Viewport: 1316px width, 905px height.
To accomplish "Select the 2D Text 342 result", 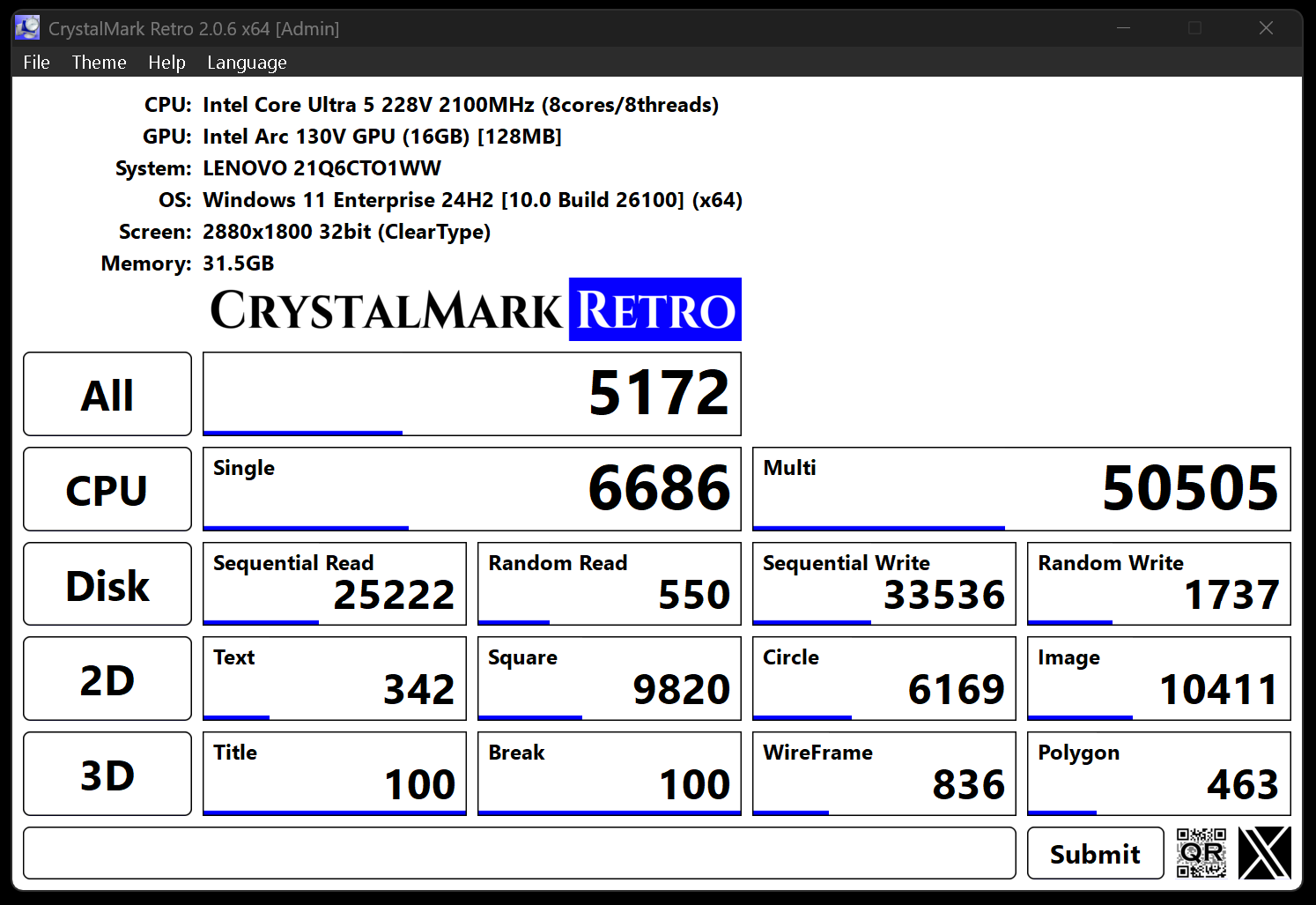I will pyautogui.click(x=335, y=679).
